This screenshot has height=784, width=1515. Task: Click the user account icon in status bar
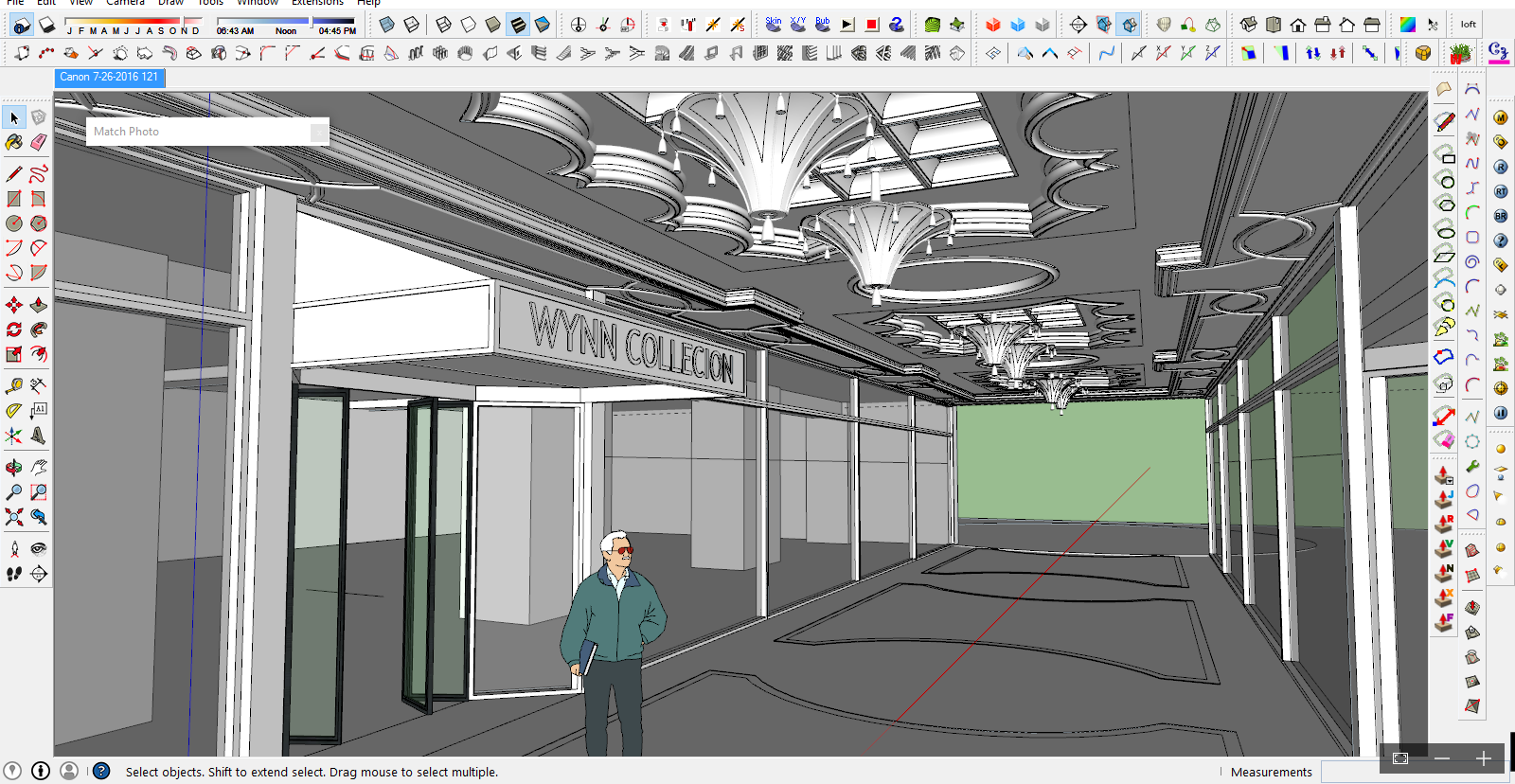(69, 771)
